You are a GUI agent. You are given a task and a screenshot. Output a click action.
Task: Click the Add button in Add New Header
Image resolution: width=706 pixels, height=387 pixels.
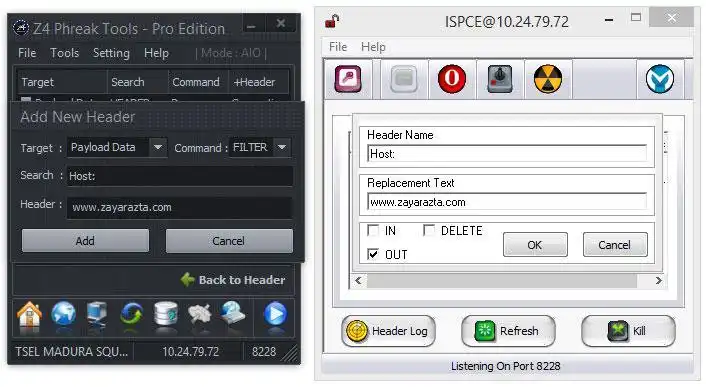coord(86,241)
